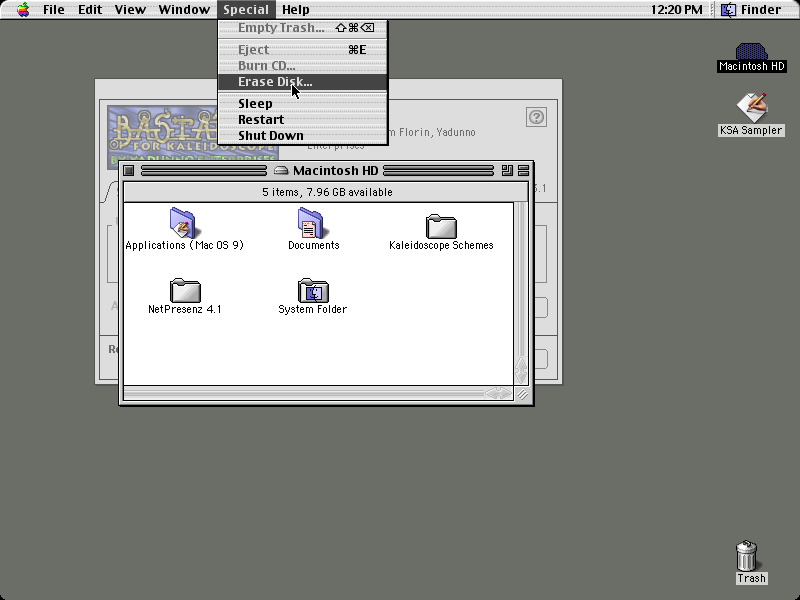
Task: Click the '5 items, 7.96 GB available' status text
Action: (327, 192)
